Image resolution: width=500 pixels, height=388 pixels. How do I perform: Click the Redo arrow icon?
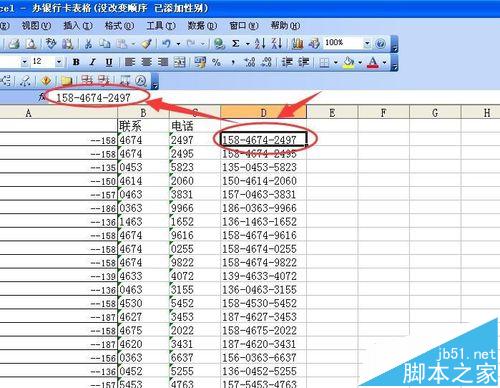191,44
